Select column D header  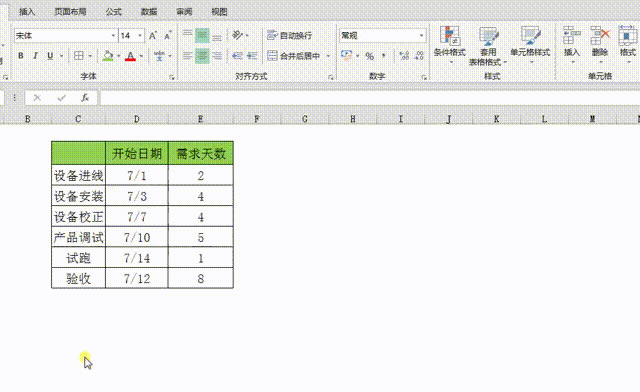(x=137, y=119)
